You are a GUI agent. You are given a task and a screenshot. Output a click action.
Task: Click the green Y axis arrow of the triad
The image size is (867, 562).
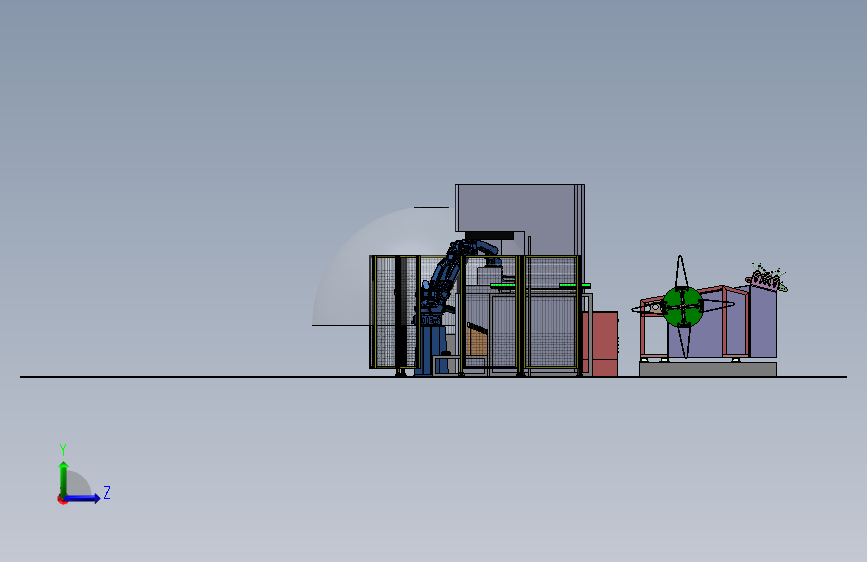click(64, 479)
